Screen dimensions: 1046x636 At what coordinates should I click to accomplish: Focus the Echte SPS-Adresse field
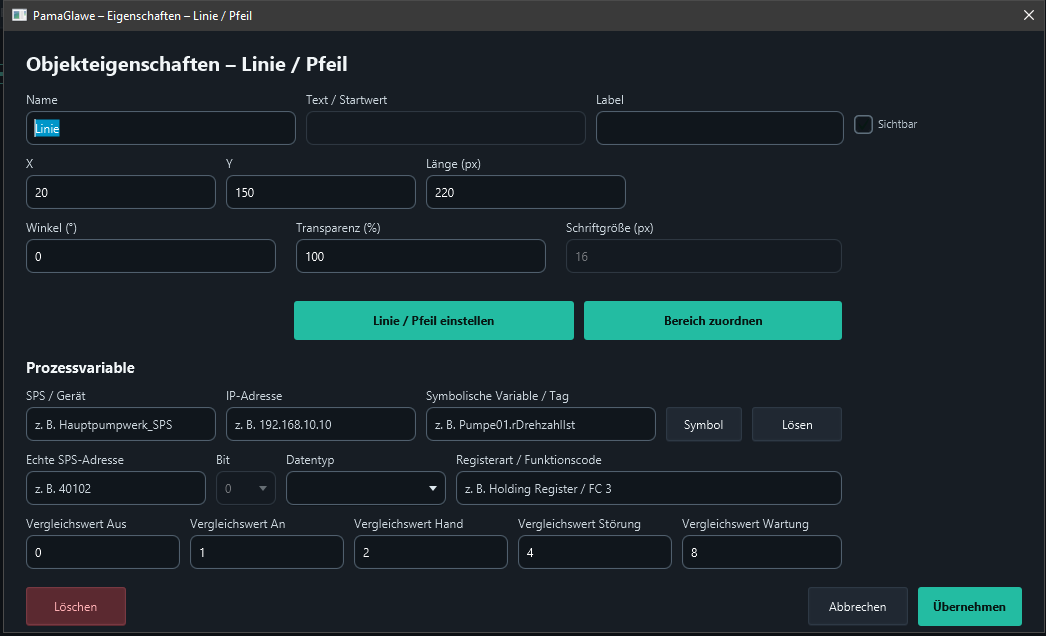pyautogui.click(x=116, y=489)
